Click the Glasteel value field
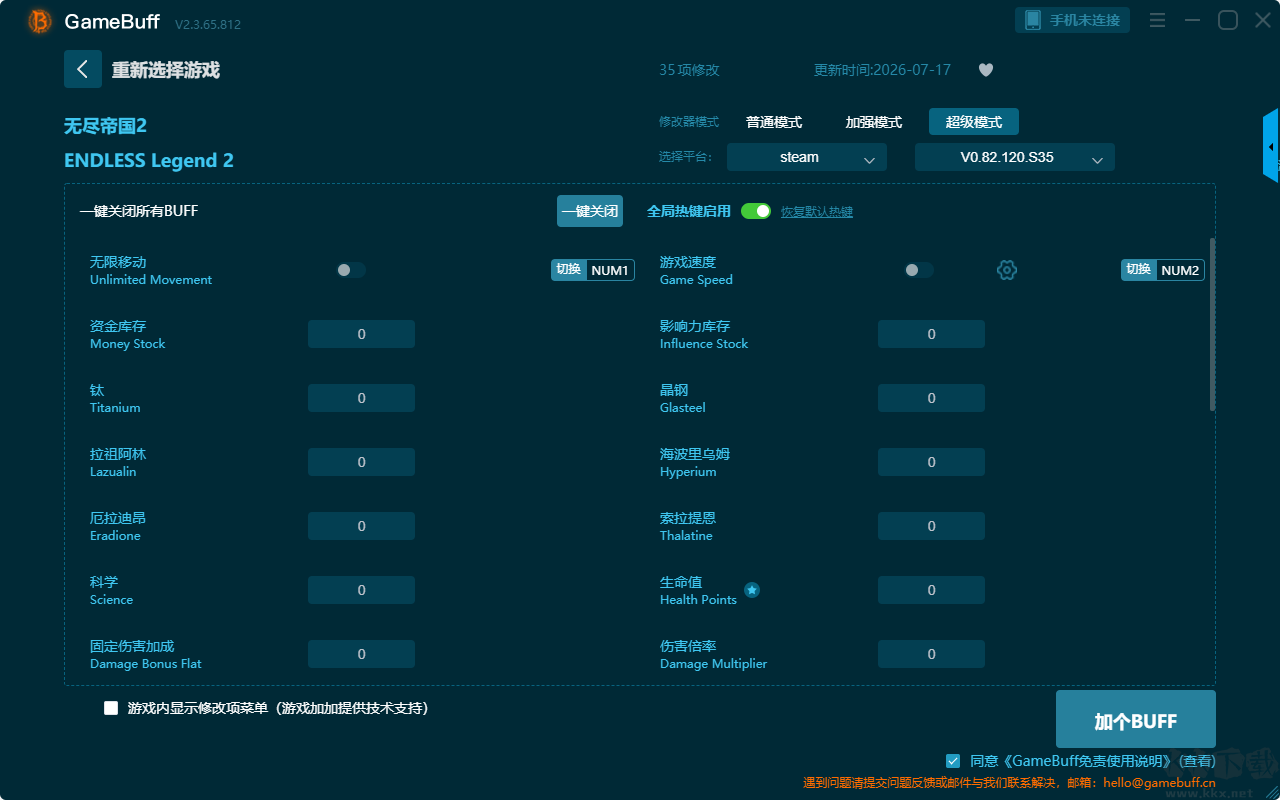Screen dimensions: 1280x800 pyautogui.click(x=931, y=398)
